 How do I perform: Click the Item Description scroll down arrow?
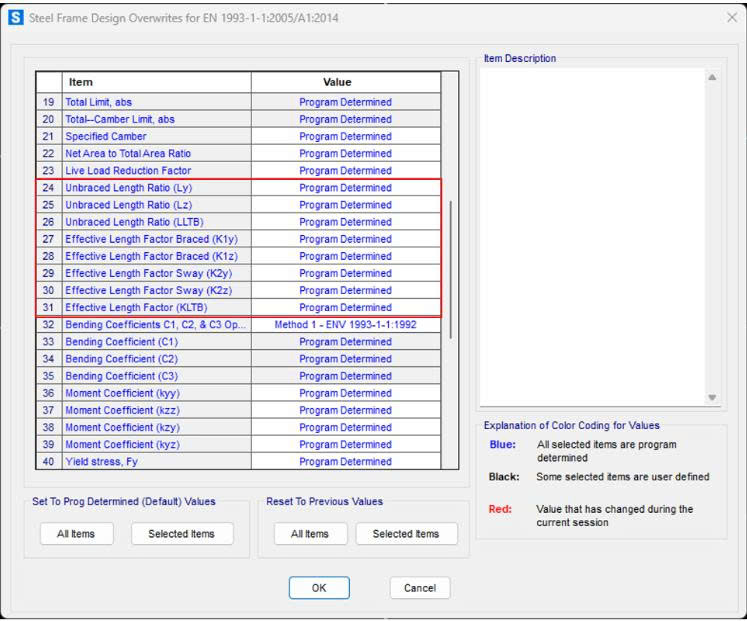click(712, 397)
